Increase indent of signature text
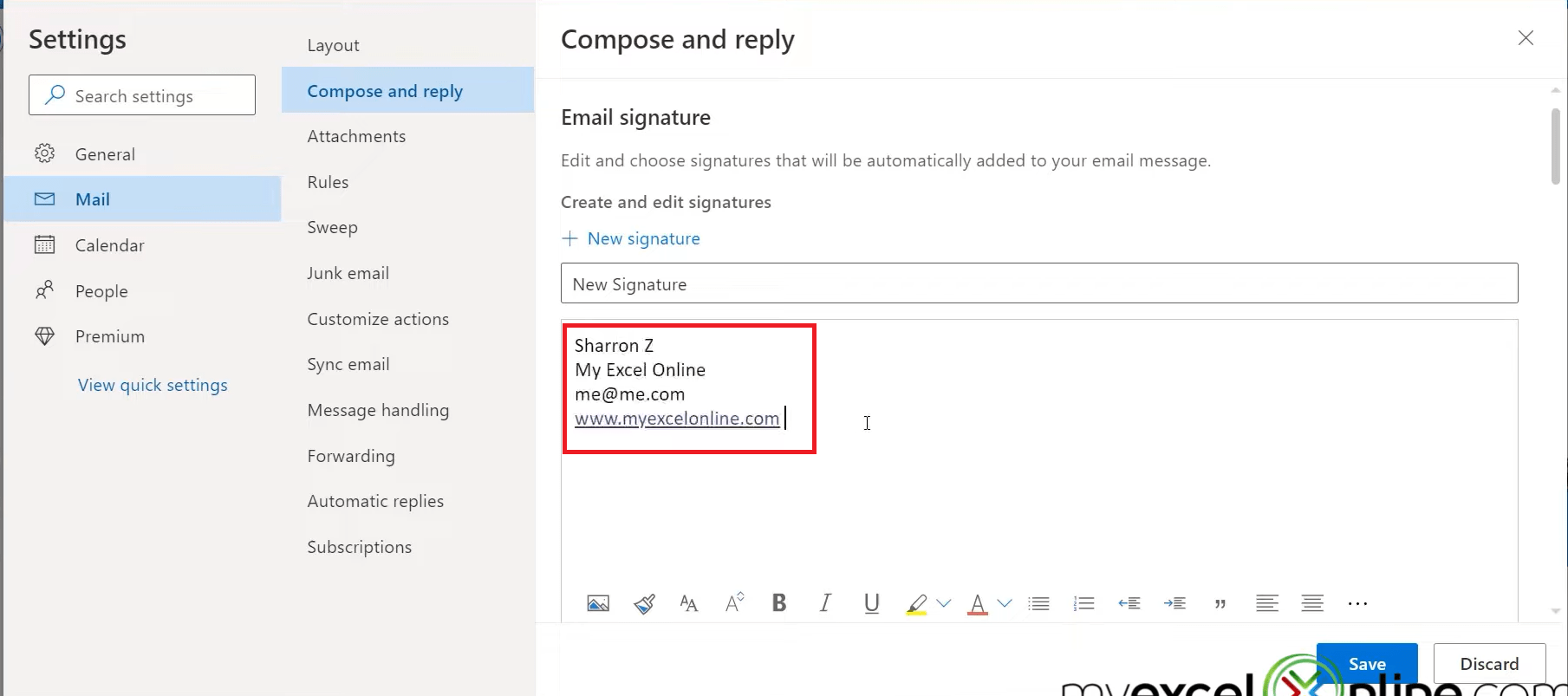 pyautogui.click(x=1174, y=603)
